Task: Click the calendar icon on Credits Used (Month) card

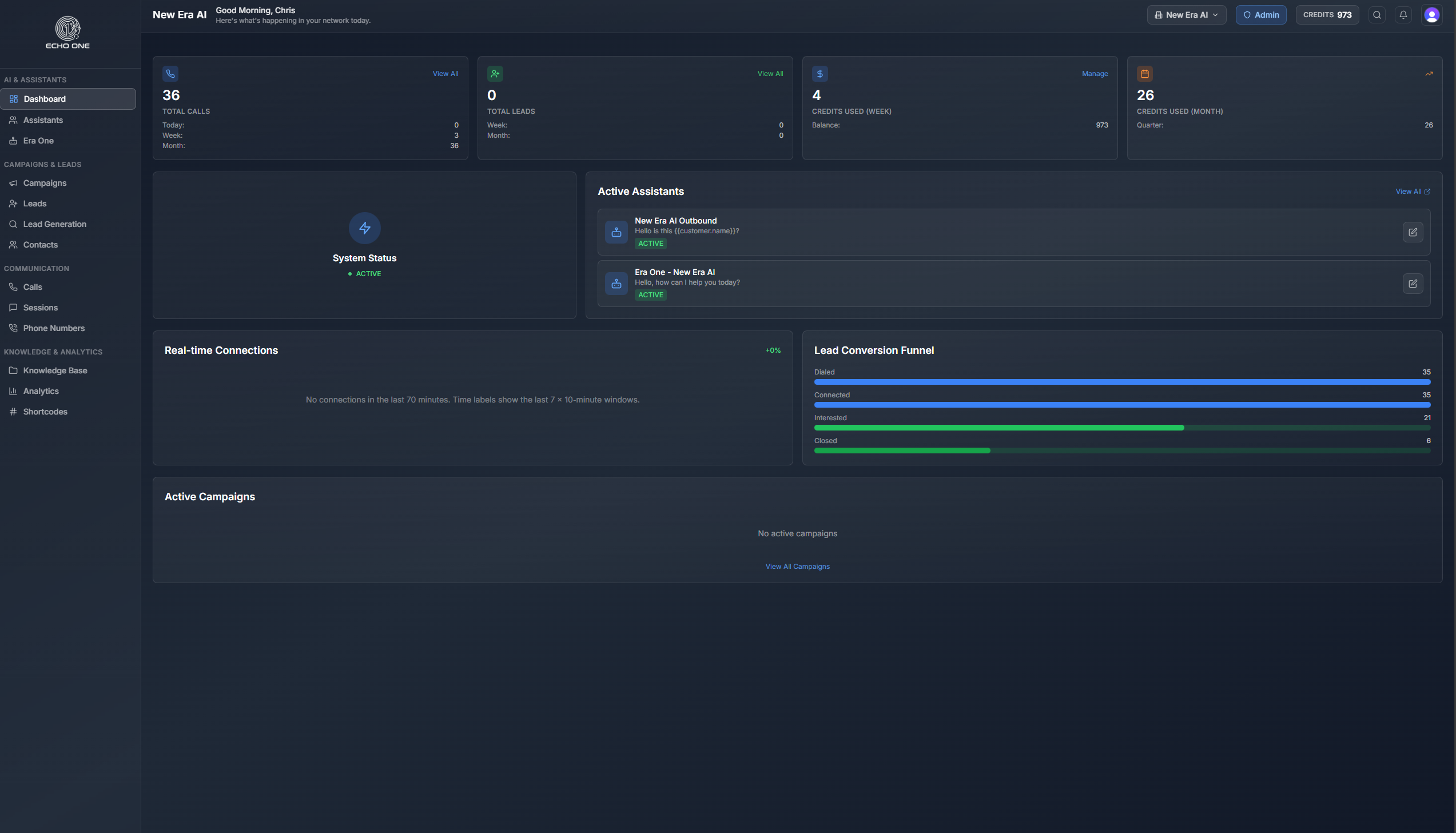Action: [x=1145, y=74]
